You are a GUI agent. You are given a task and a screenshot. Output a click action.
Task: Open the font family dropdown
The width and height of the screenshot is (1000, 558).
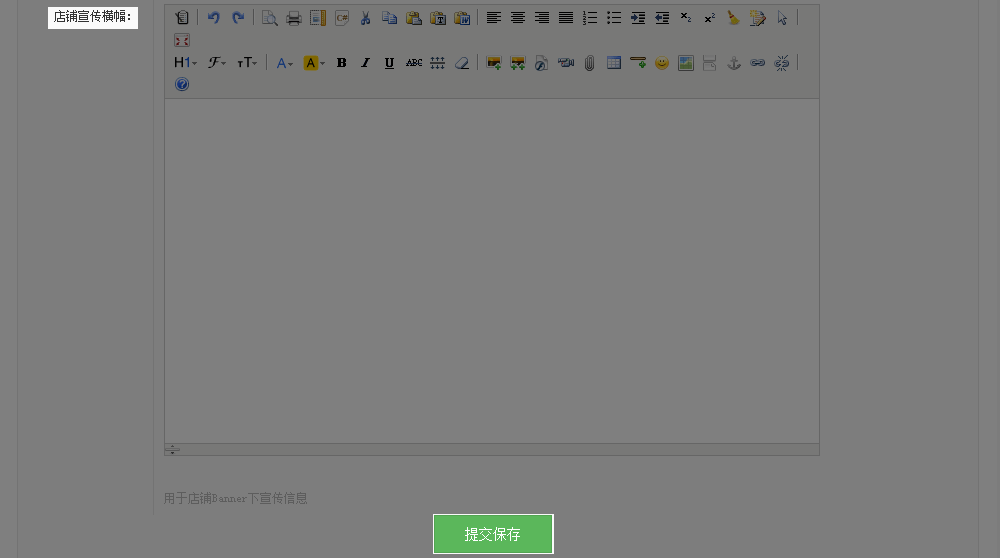click(216, 63)
